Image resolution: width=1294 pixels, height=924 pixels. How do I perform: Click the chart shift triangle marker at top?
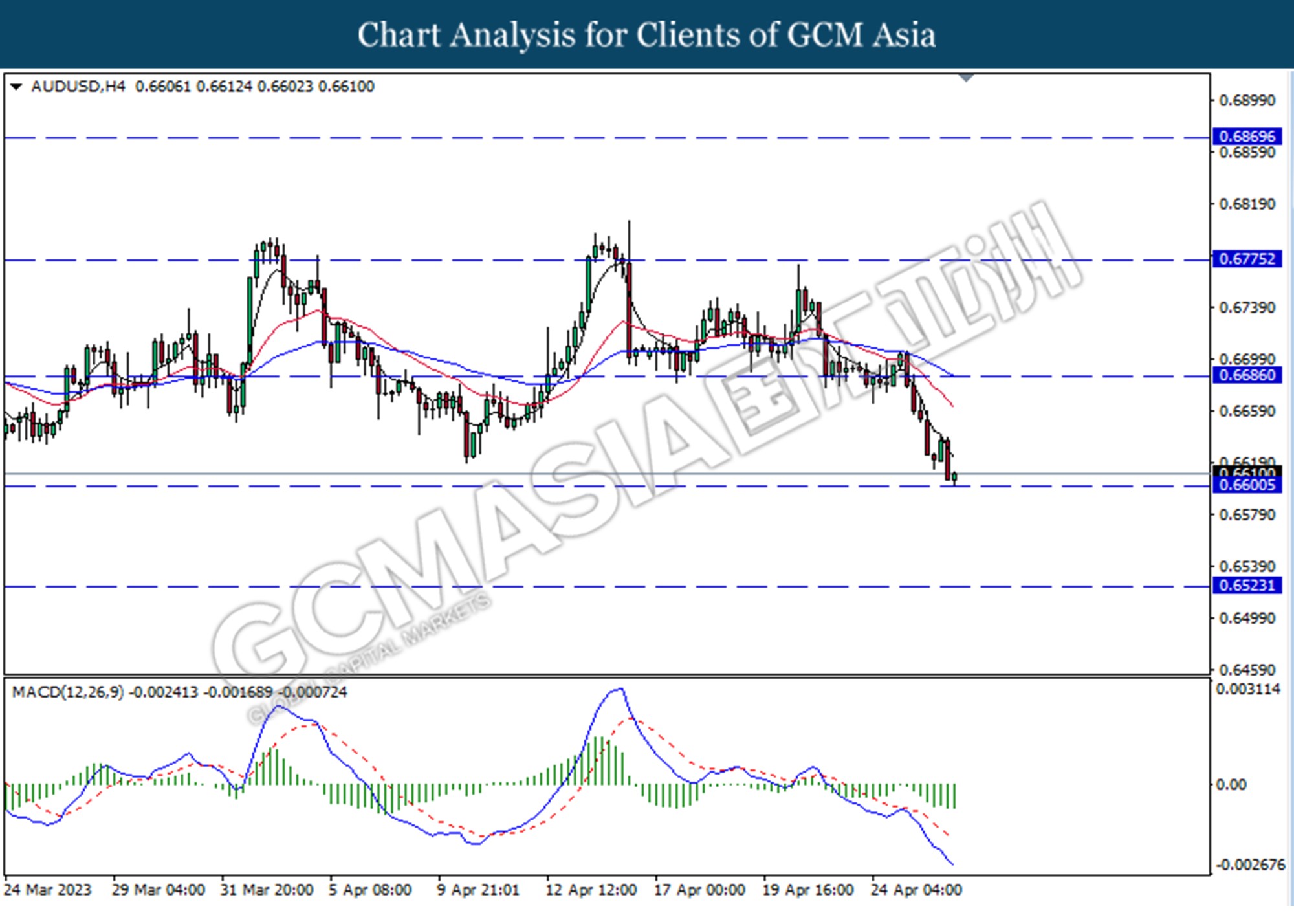click(x=967, y=78)
